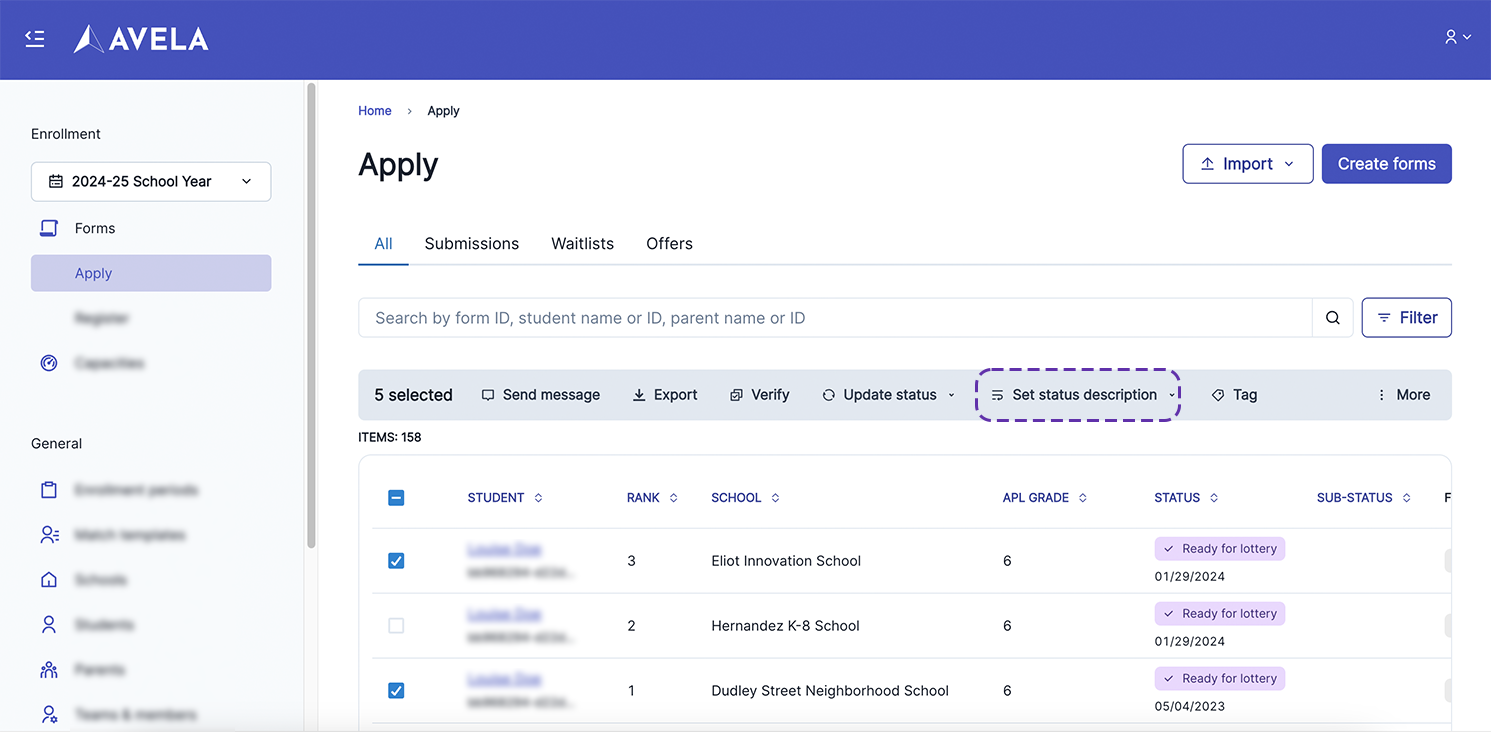Collapse the sidebar using the menu icon

tap(35, 39)
